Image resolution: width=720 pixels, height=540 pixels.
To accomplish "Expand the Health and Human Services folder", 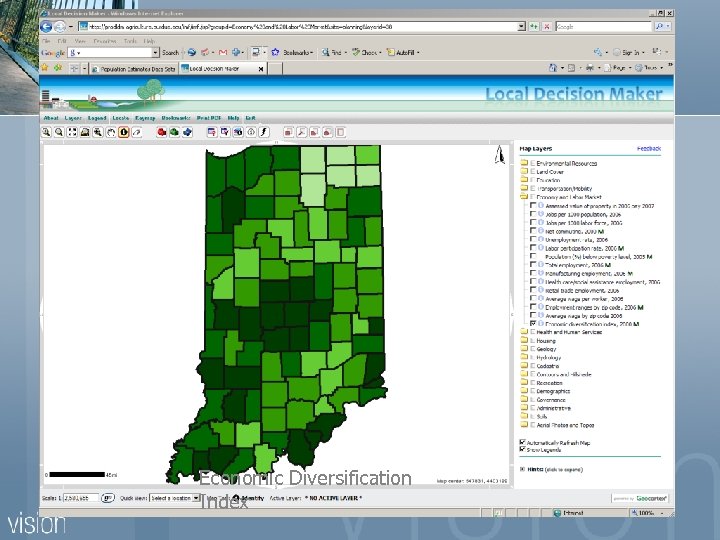I will [x=523, y=332].
